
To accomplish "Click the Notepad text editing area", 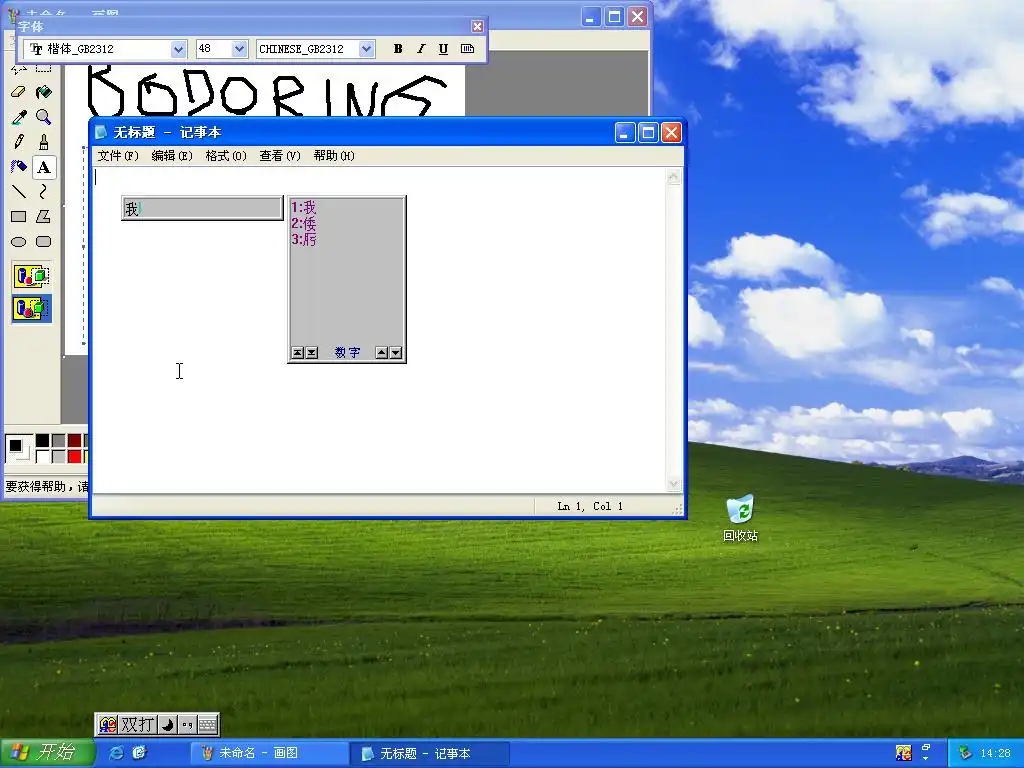I will coord(379,330).
